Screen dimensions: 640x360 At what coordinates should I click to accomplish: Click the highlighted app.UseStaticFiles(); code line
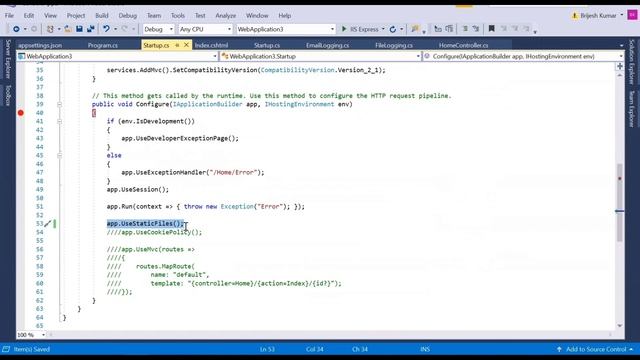point(145,224)
